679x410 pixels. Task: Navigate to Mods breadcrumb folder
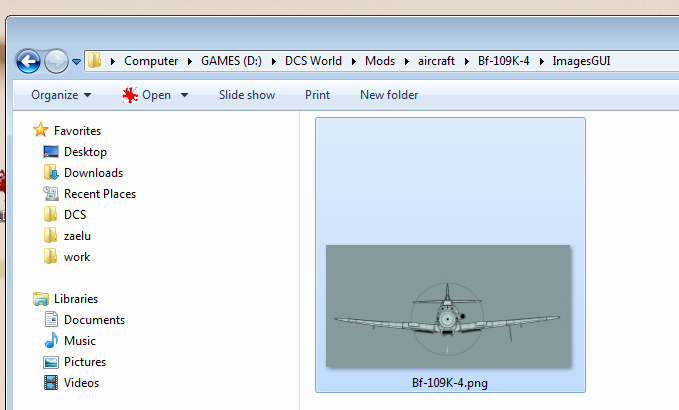(380, 61)
